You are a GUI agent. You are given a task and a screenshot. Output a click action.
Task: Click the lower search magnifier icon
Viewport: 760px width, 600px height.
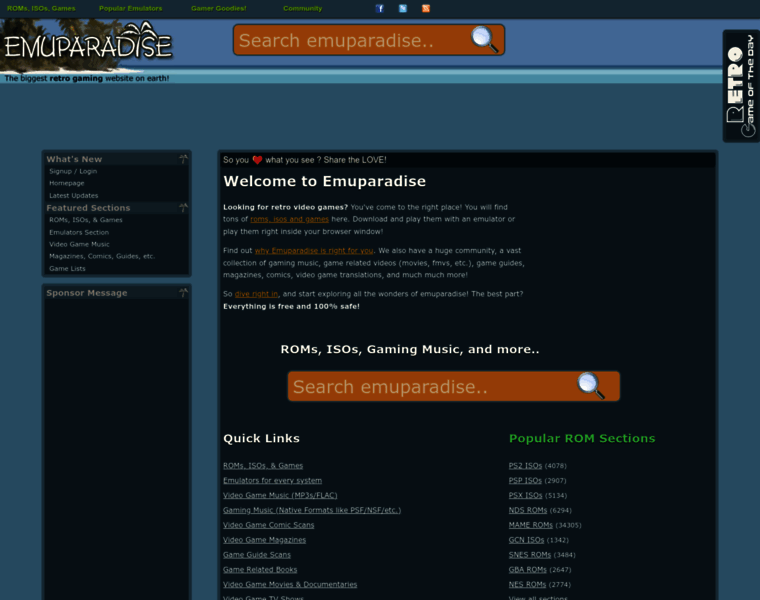590,385
